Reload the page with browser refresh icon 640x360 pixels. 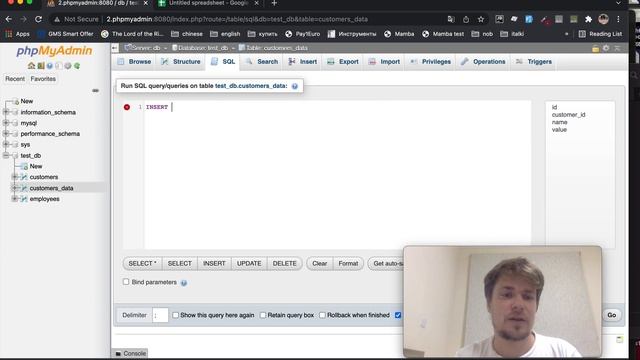(x=38, y=19)
